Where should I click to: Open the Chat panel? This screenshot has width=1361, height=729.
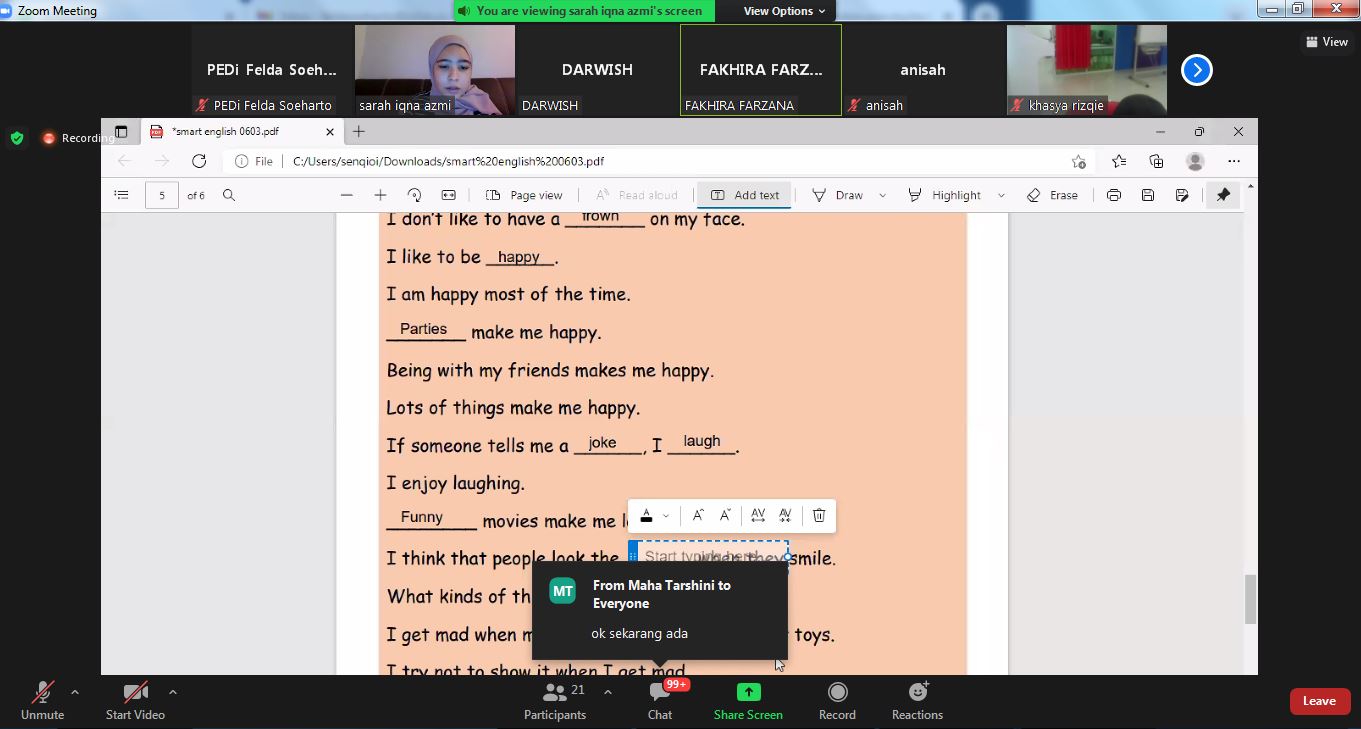point(660,700)
